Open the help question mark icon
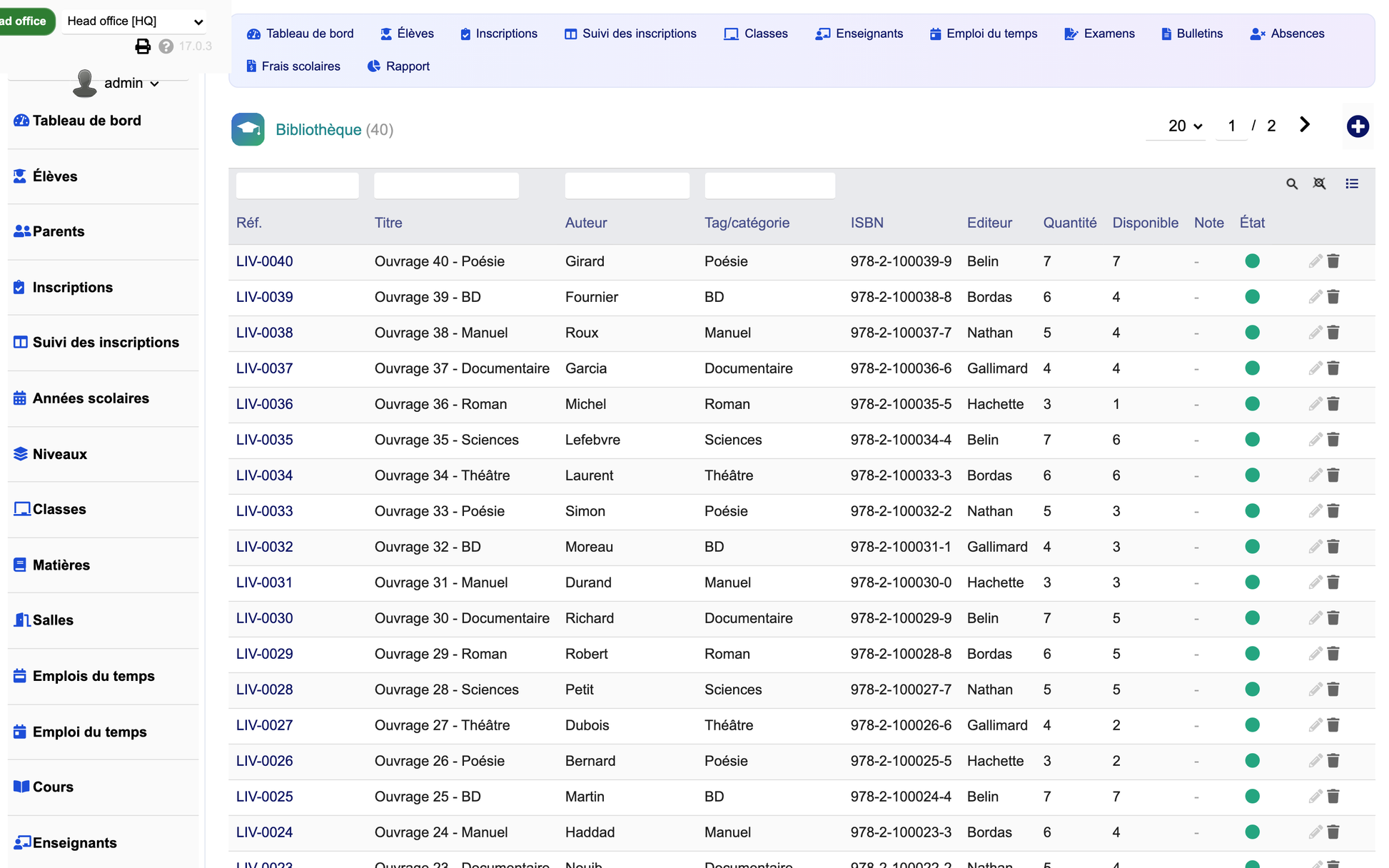Image resolution: width=1389 pixels, height=868 pixels. click(166, 46)
